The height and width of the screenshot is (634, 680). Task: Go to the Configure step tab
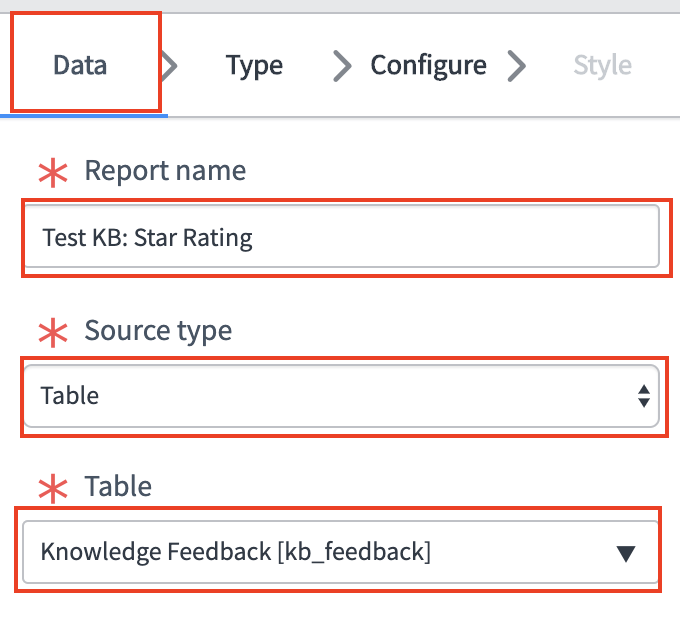[x=428, y=66]
